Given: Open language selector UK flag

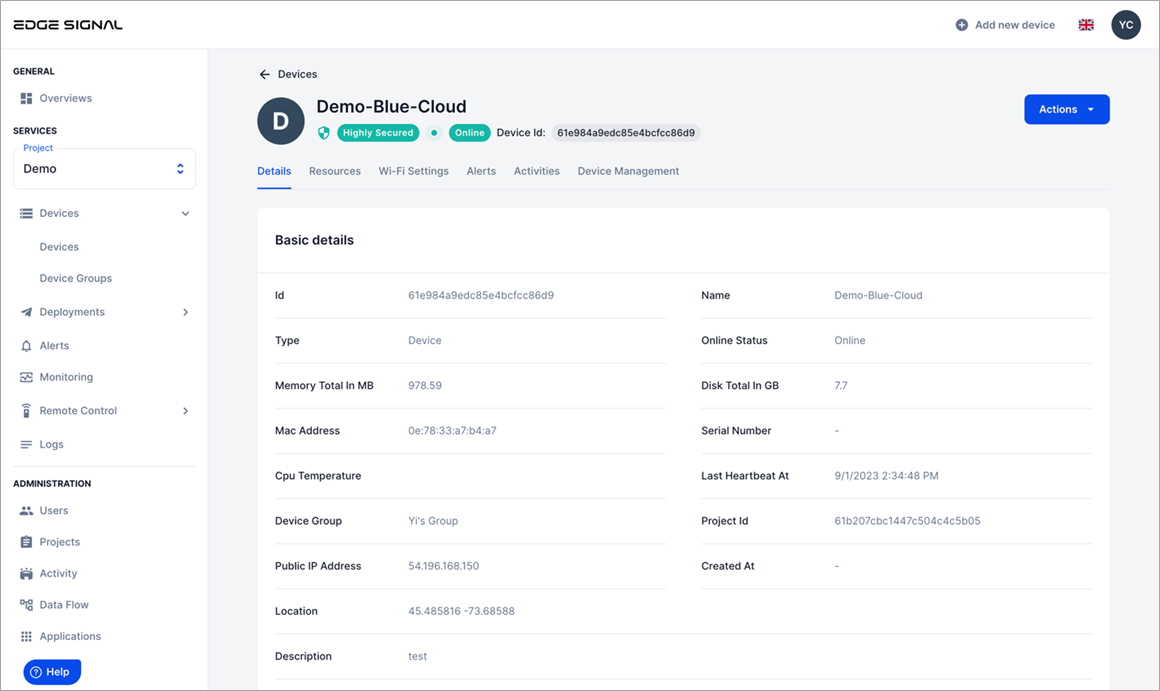Looking at the screenshot, I should pos(1086,25).
